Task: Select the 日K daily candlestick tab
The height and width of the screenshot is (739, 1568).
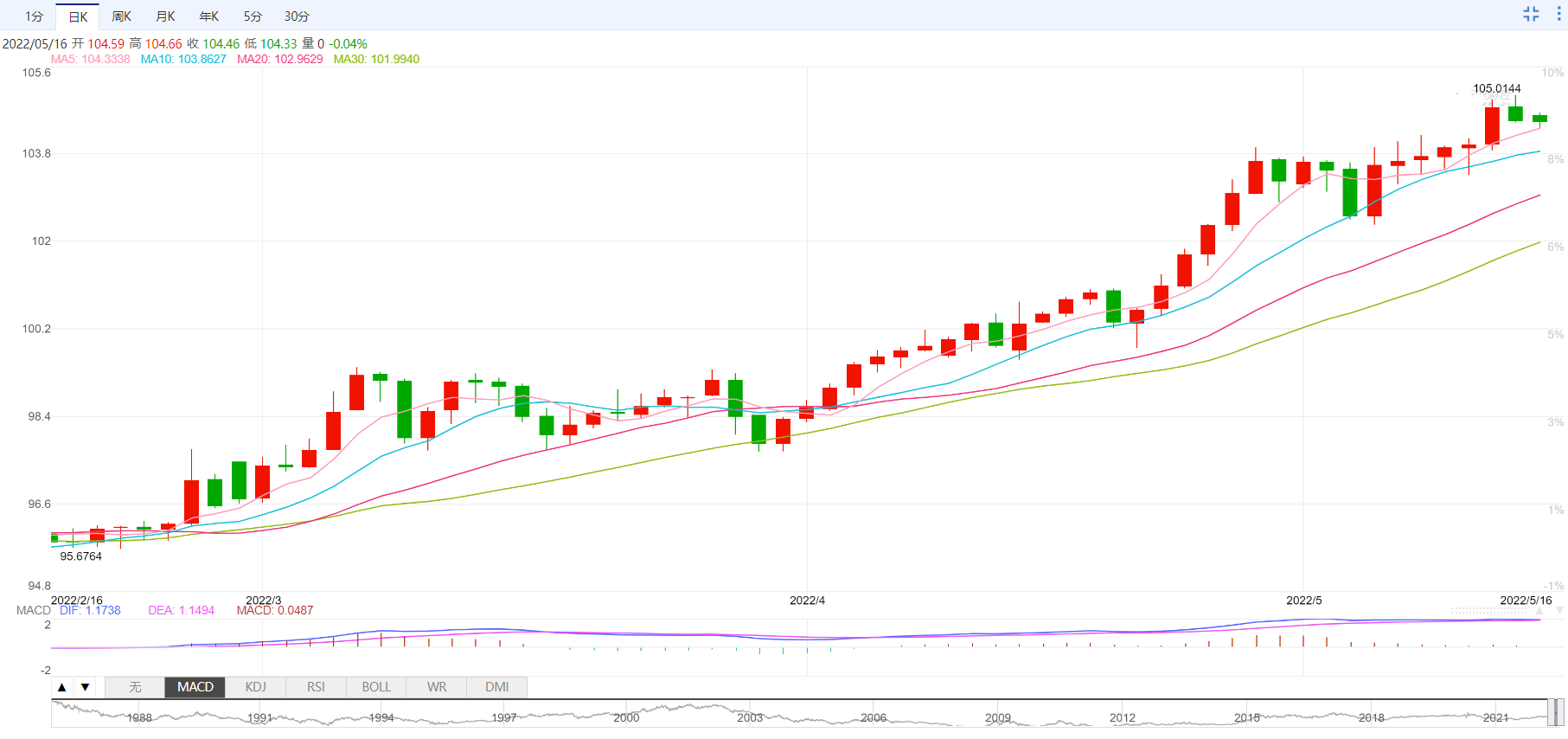Action: click(78, 16)
